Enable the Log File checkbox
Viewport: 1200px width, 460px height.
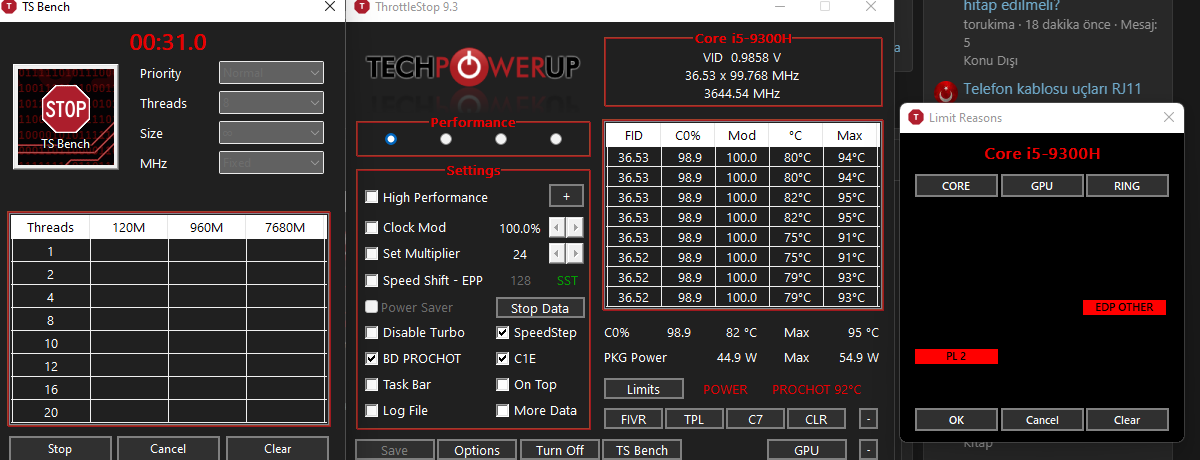tap(372, 411)
